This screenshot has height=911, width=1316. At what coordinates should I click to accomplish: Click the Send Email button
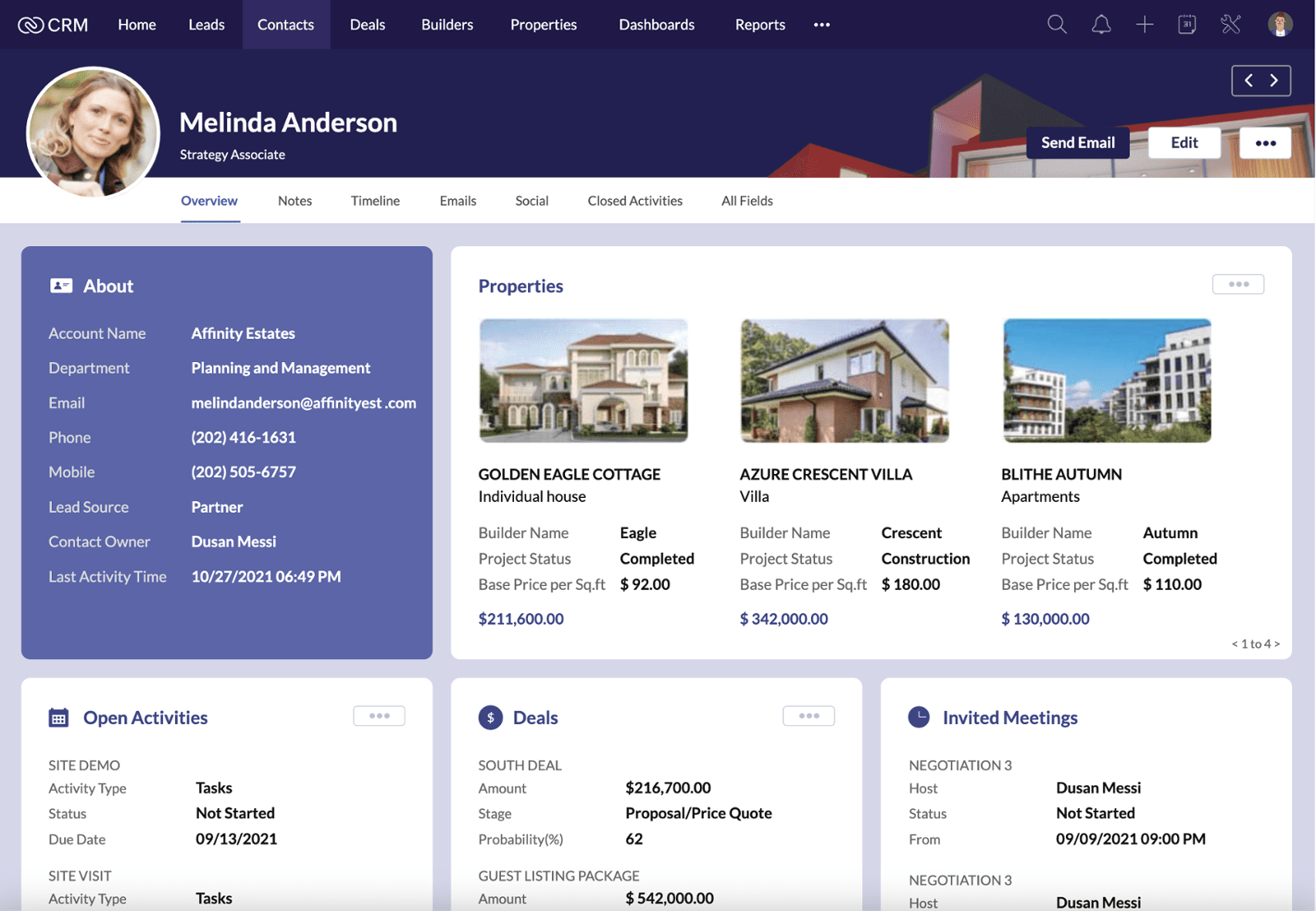[x=1078, y=143]
